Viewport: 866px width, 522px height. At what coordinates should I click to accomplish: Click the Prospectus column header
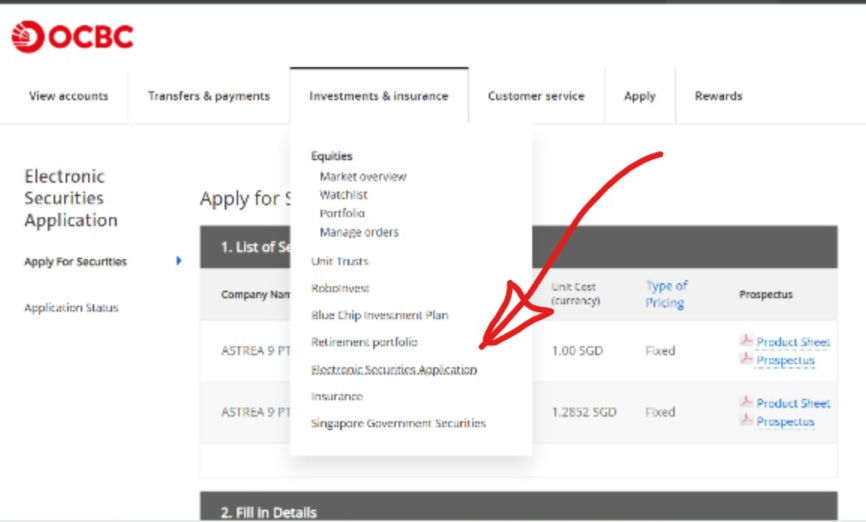[765, 294]
